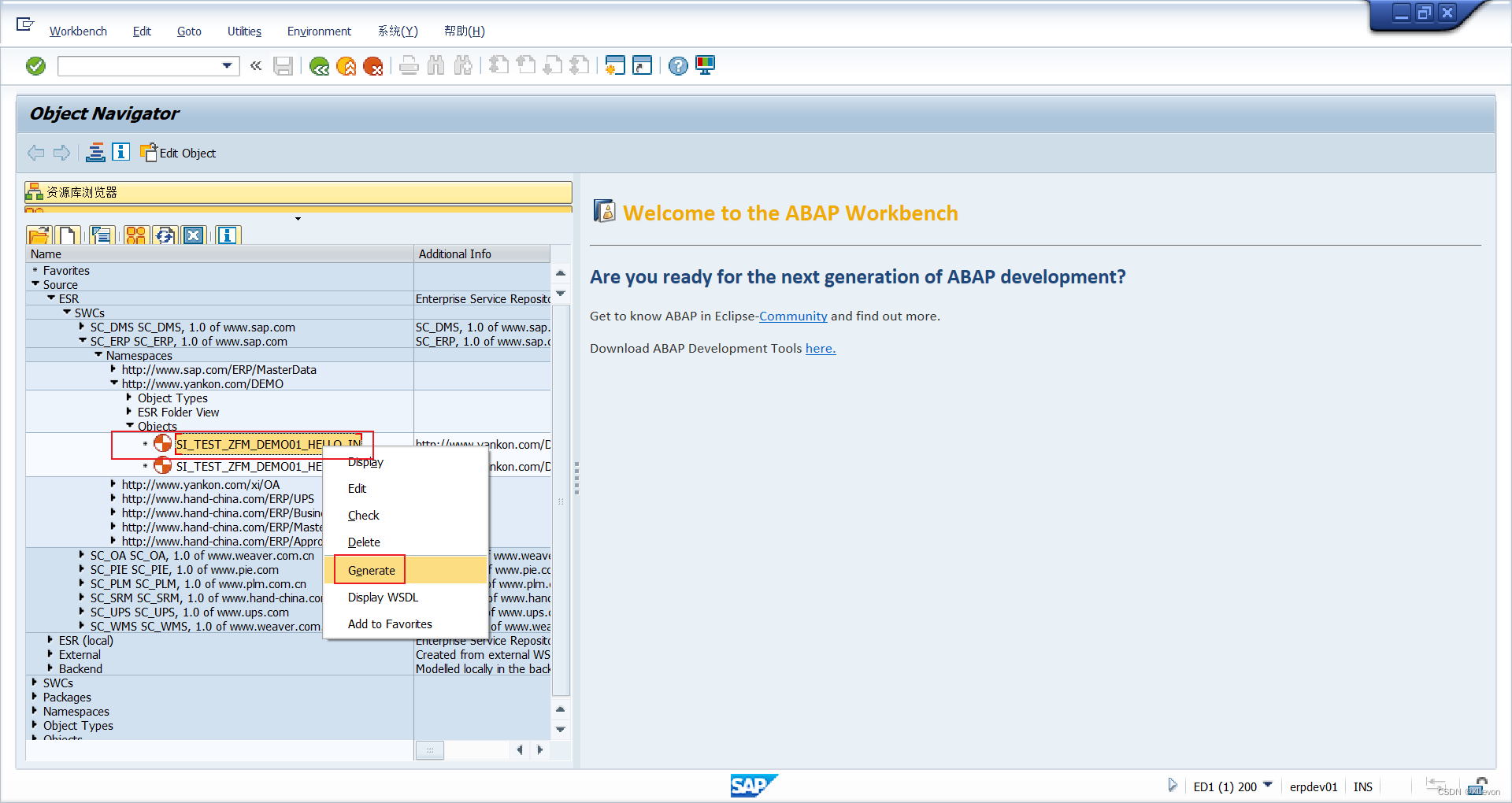1512x803 pixels.
Task: Collapse the Source tree node
Action: [x=35, y=284]
